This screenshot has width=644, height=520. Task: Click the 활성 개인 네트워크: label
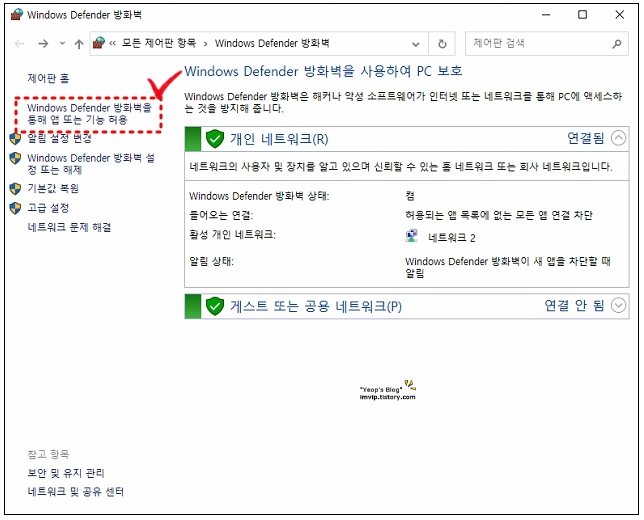232,235
